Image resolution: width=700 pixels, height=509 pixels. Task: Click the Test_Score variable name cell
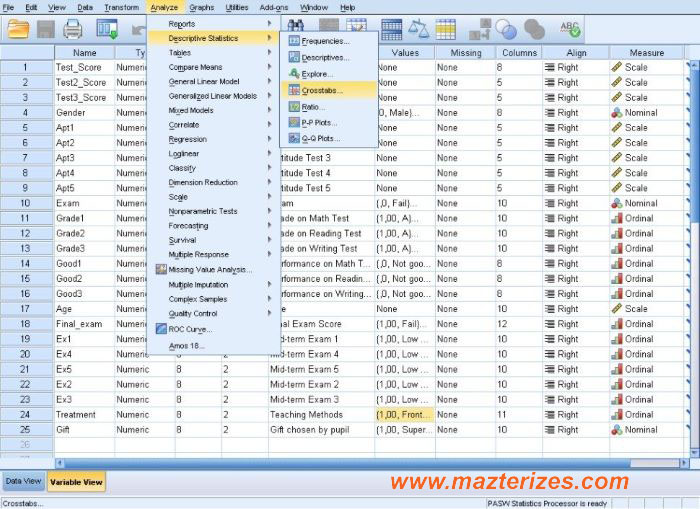[84, 67]
